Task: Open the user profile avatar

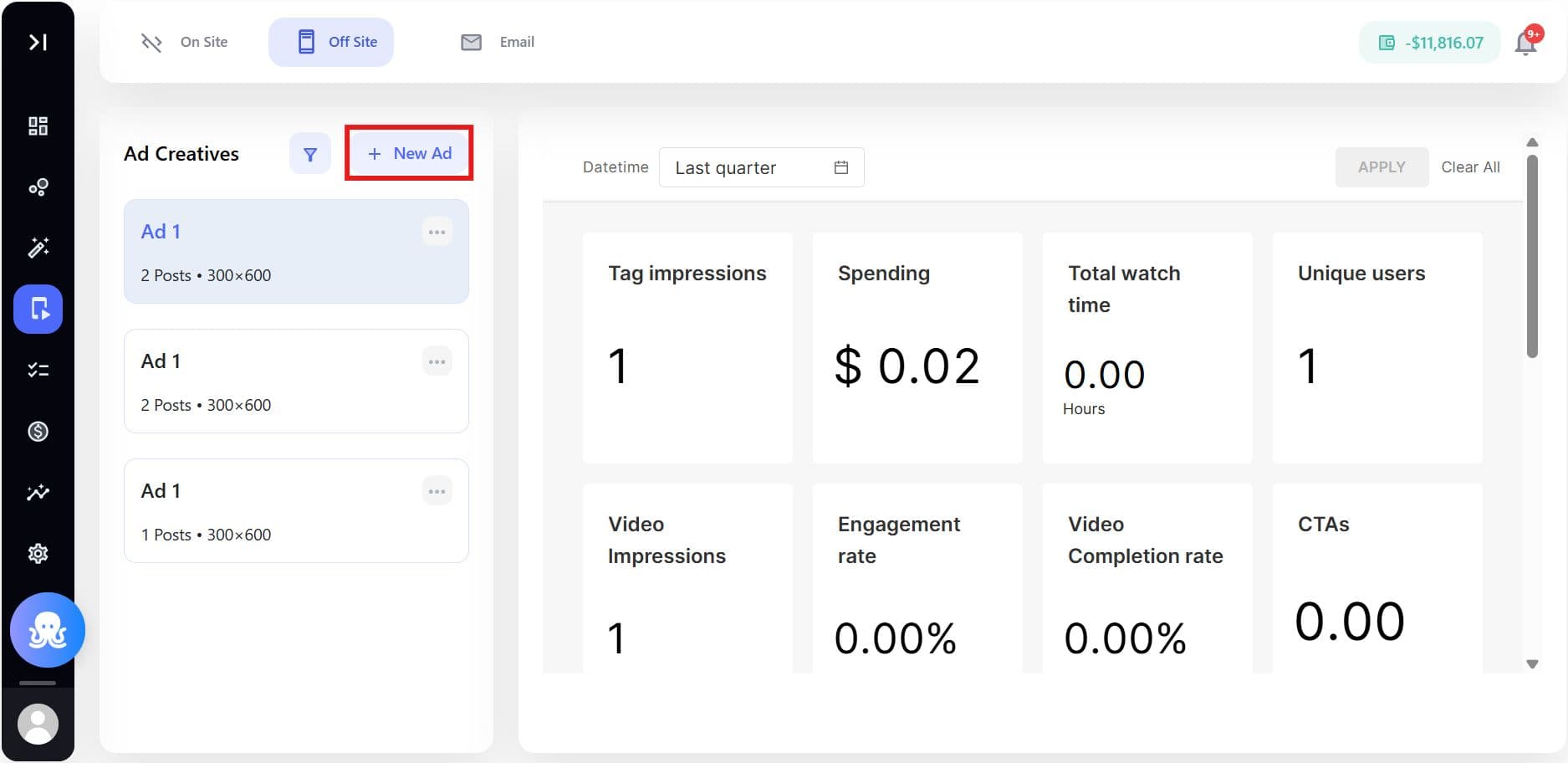Action: click(x=38, y=724)
